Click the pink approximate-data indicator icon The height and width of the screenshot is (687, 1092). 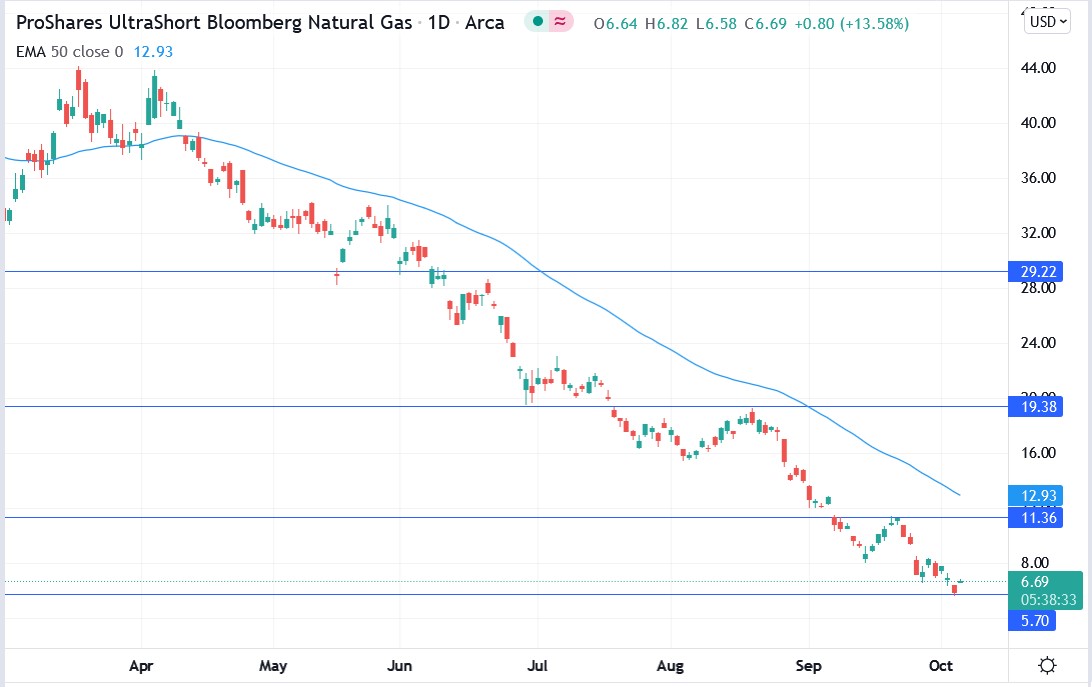pyautogui.click(x=560, y=22)
